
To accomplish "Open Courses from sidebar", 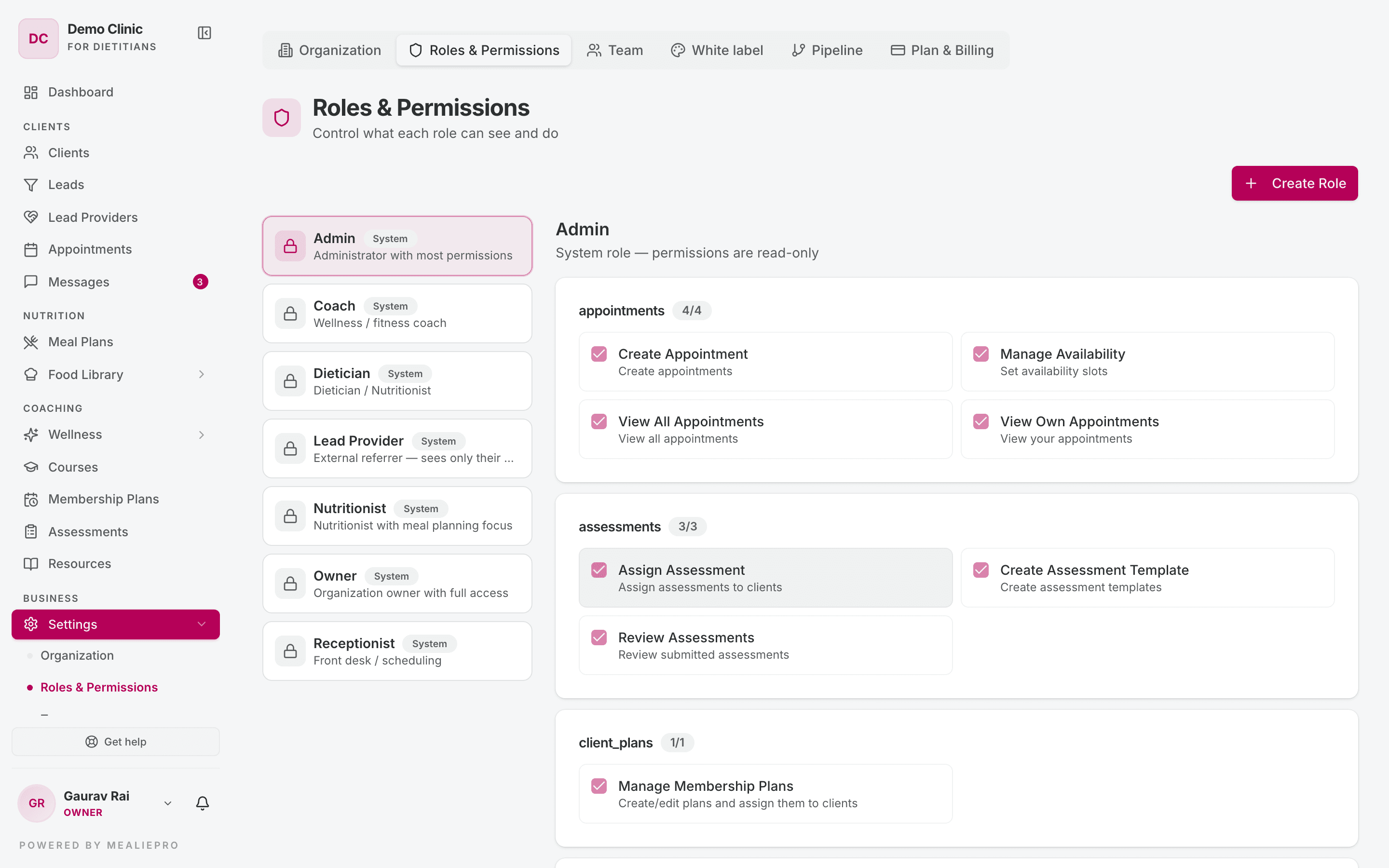I will click(115, 467).
